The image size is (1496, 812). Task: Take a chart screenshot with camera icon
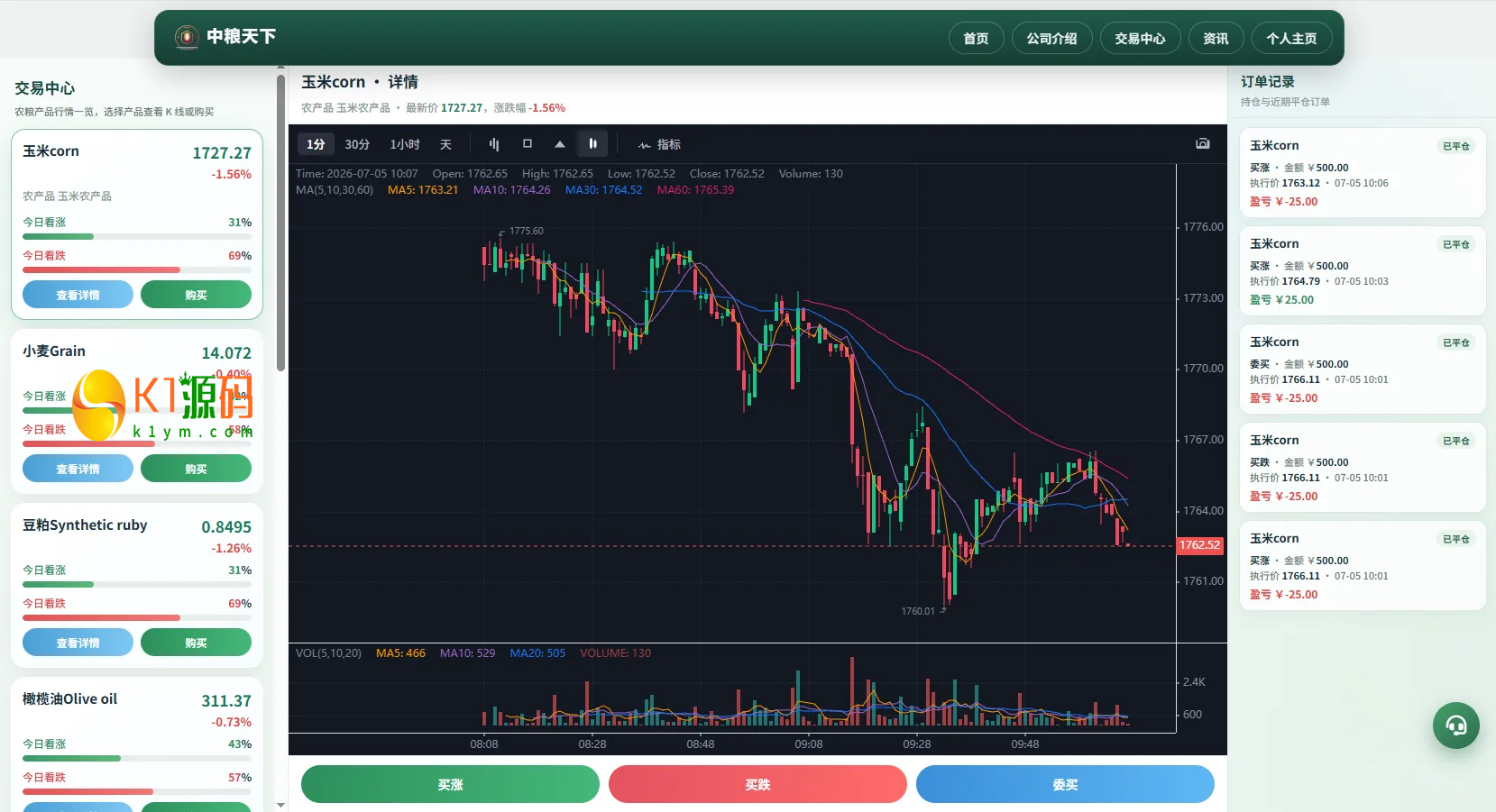point(1203,143)
